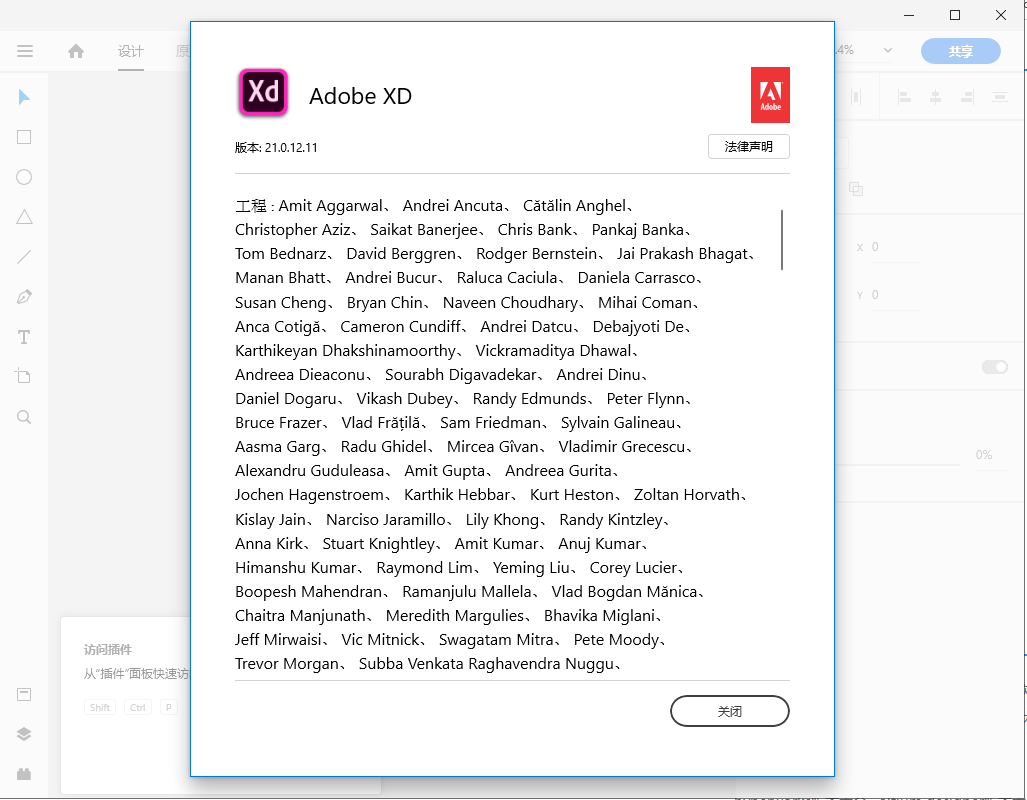The height and width of the screenshot is (800, 1027).
Task: Select the Zoom magnifier tool
Action: [24, 417]
